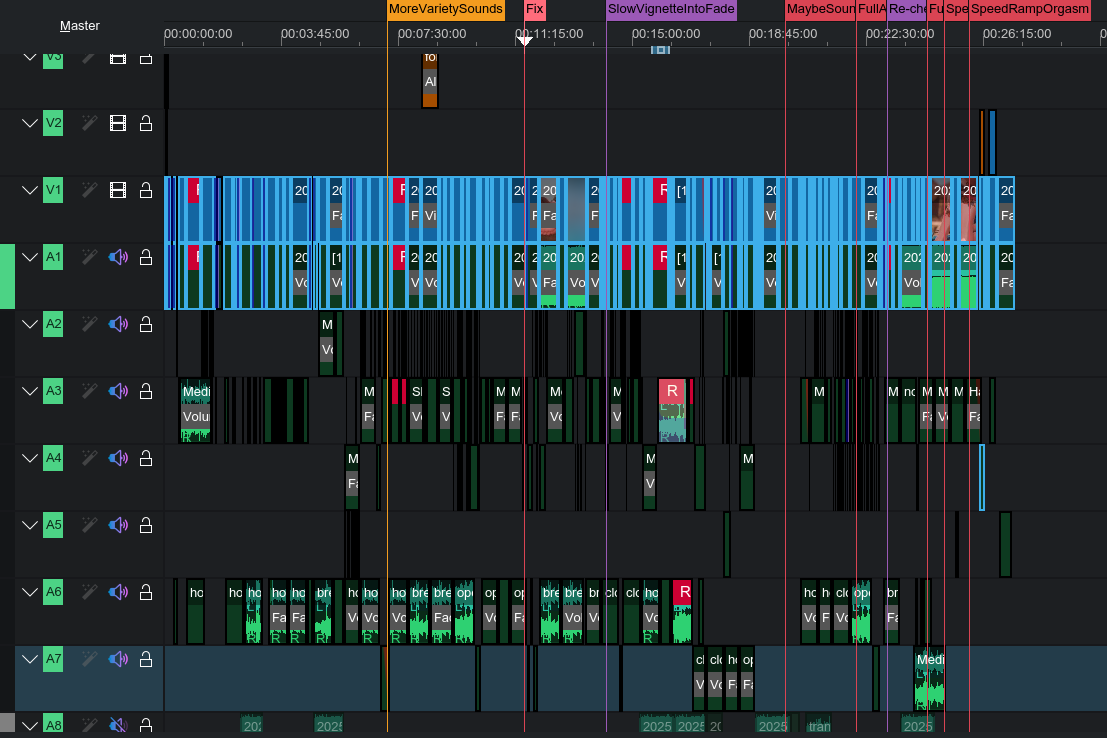This screenshot has height=738, width=1107.
Task: Select the Medi clip on A7
Action: 929,679
